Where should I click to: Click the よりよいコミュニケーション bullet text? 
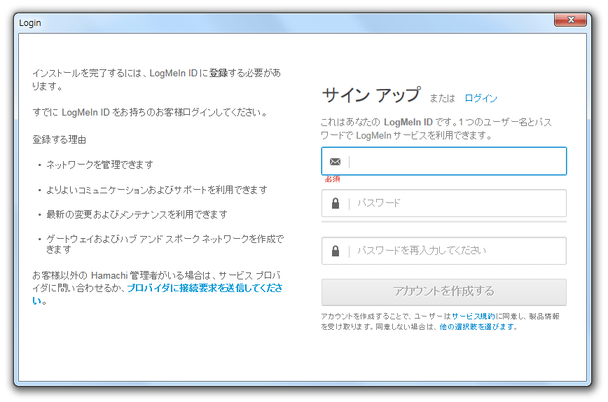click(157, 190)
